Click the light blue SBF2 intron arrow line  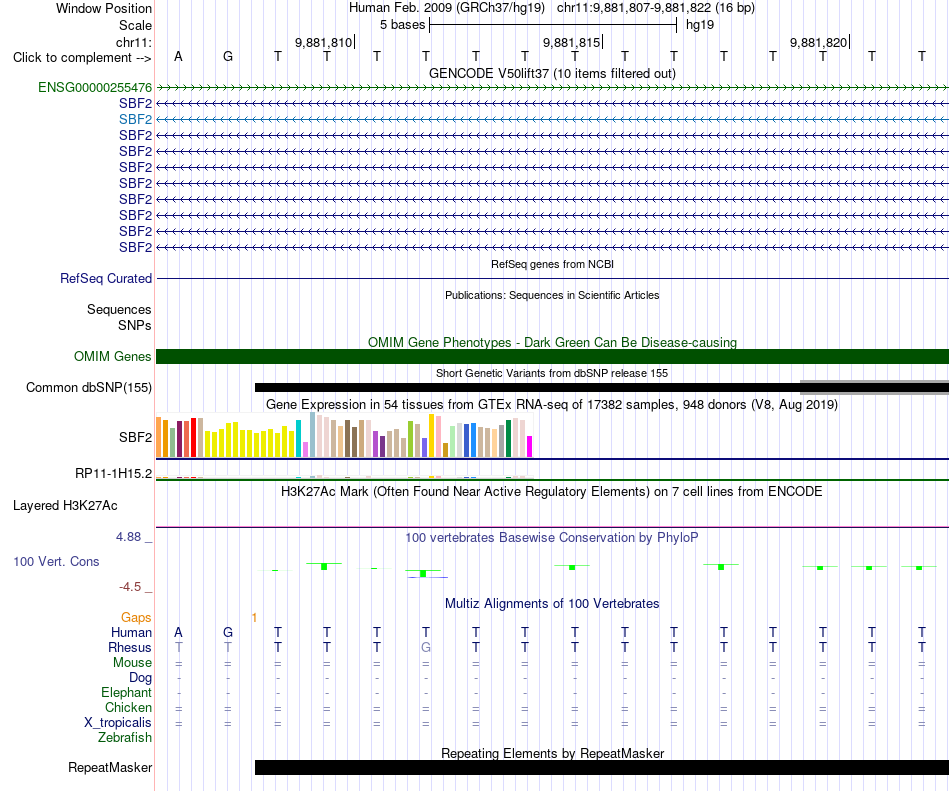(x=552, y=120)
